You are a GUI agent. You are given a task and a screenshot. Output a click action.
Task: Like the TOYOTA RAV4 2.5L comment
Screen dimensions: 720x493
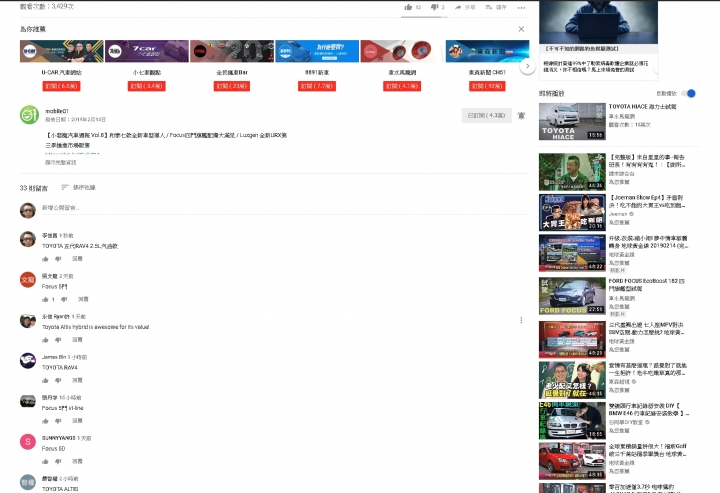point(45,259)
